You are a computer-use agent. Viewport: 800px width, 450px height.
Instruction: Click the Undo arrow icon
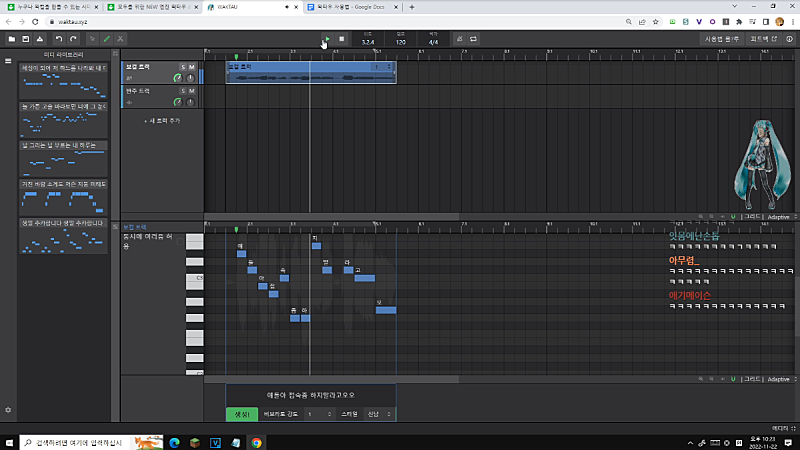59,39
